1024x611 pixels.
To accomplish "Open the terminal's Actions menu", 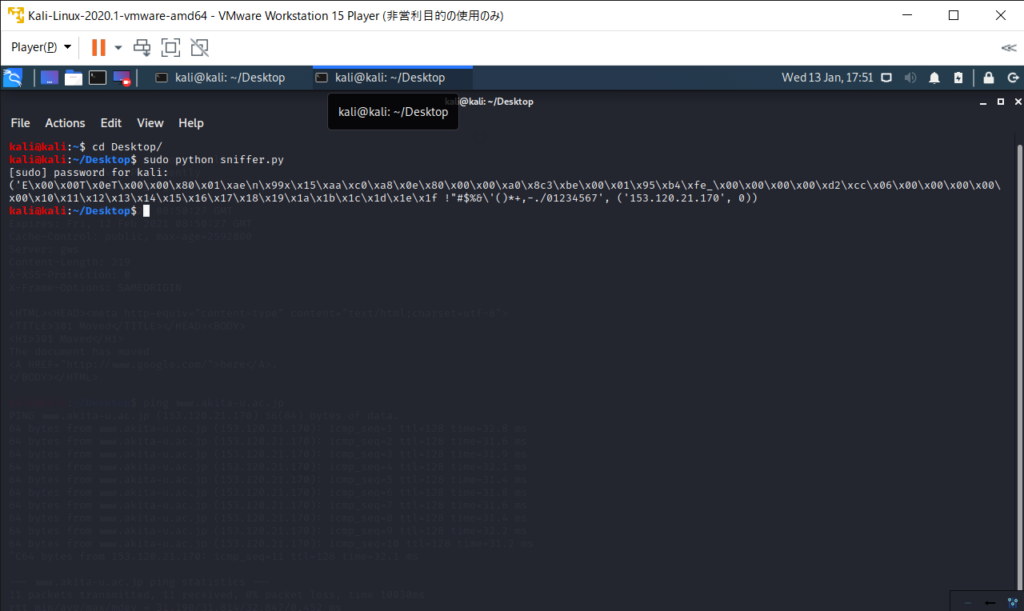I will tap(65, 123).
